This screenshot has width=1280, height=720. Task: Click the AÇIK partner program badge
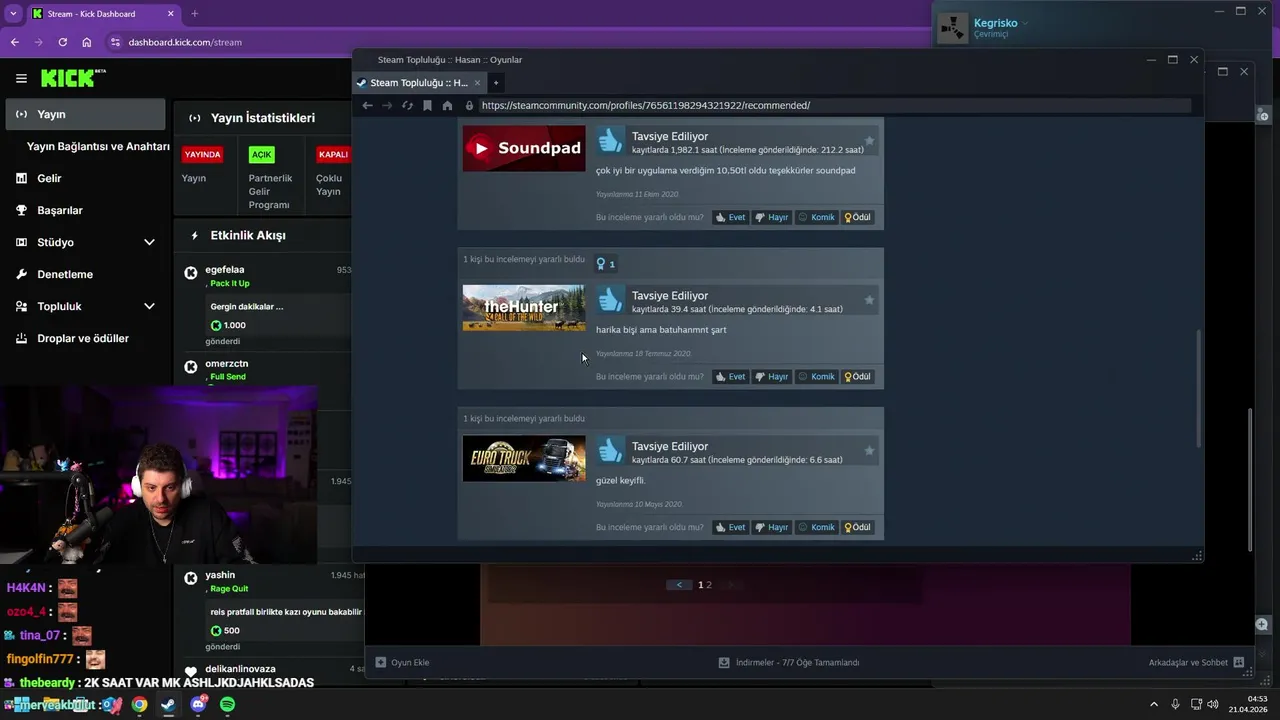tap(262, 155)
